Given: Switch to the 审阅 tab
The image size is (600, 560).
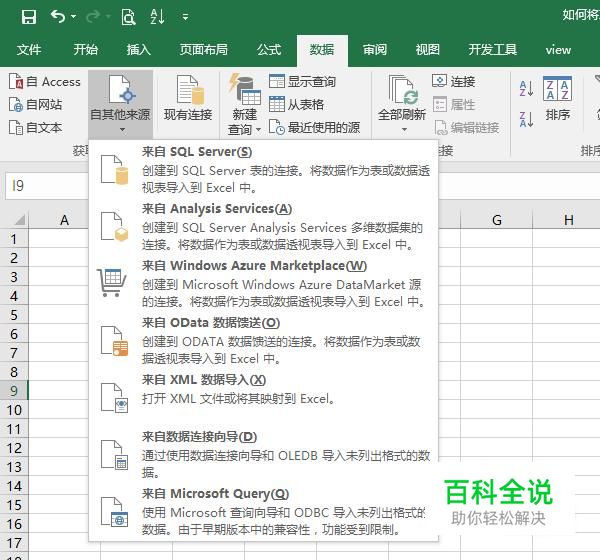Looking at the screenshot, I should pos(375,50).
